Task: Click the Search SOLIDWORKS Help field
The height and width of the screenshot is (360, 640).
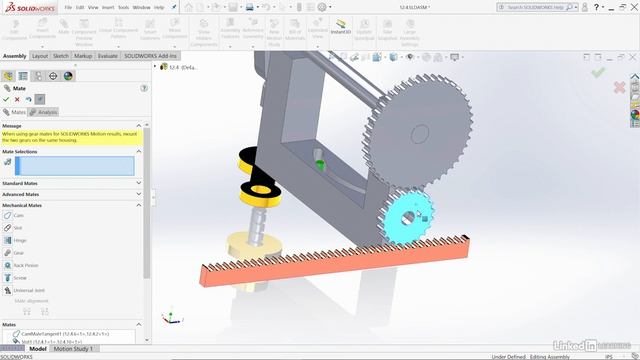Action: click(x=537, y=7)
